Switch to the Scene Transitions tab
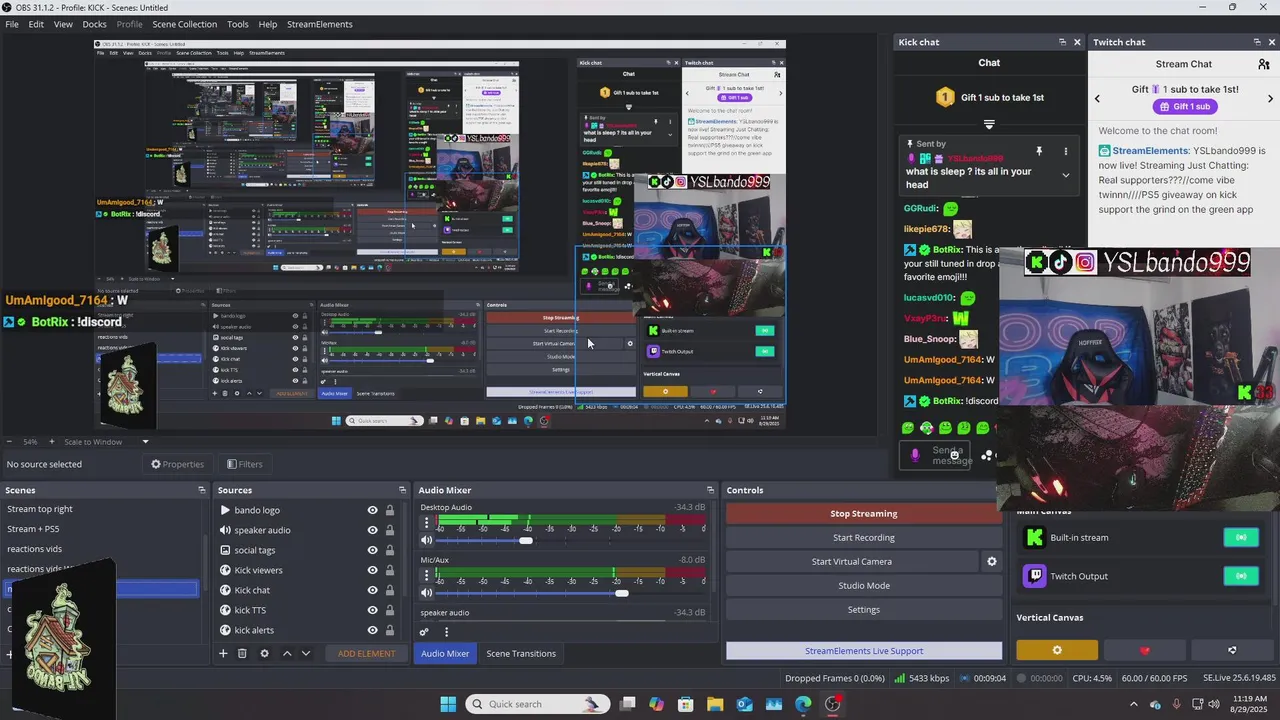 coord(521,653)
